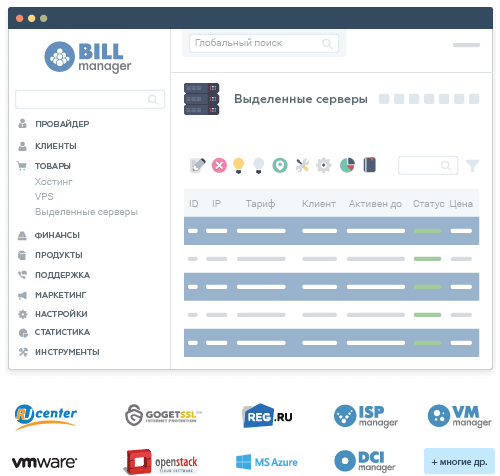
Task: Click the ПОДДЕРЖКА phone icon
Action: coord(22,275)
